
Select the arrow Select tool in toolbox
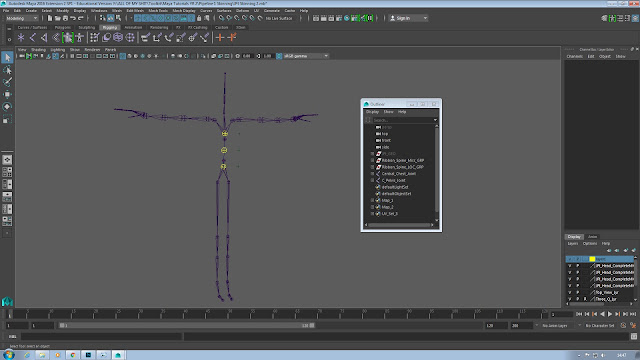[x=7, y=58]
